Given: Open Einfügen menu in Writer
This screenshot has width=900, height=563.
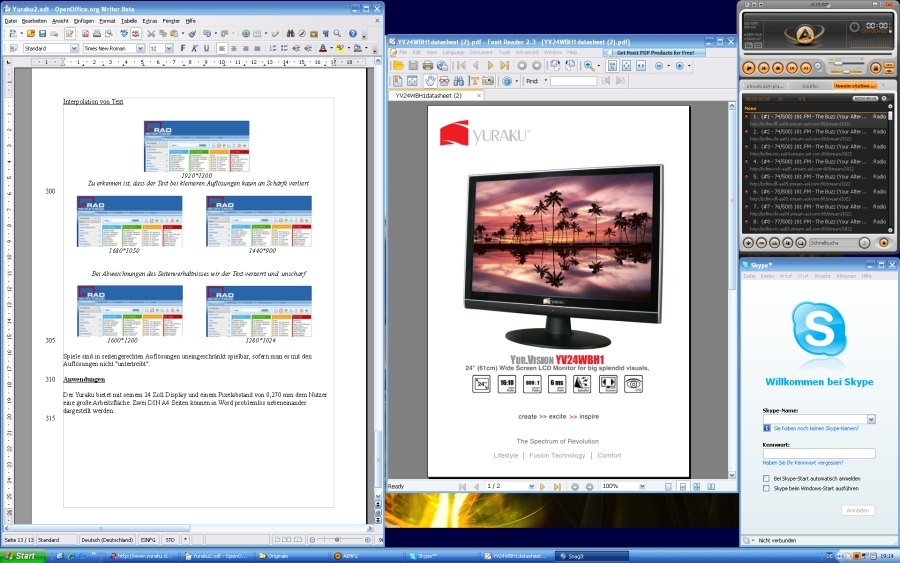Looking at the screenshot, I should (84, 21).
